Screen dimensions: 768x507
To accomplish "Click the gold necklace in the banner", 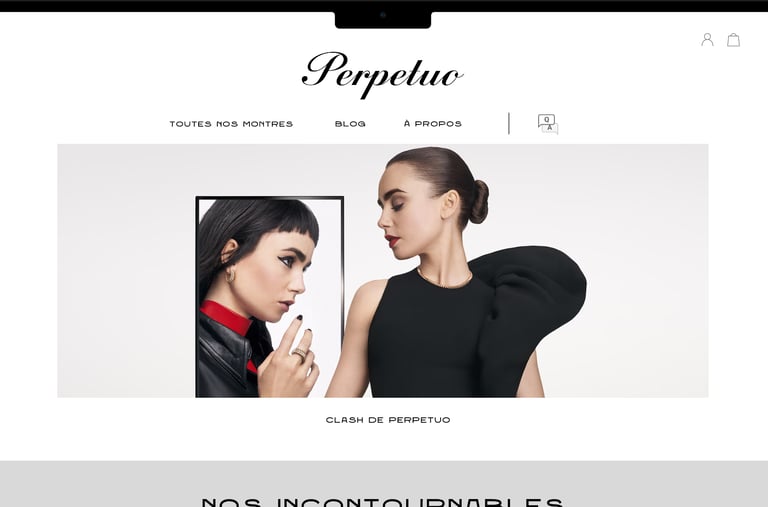I will coord(445,279).
